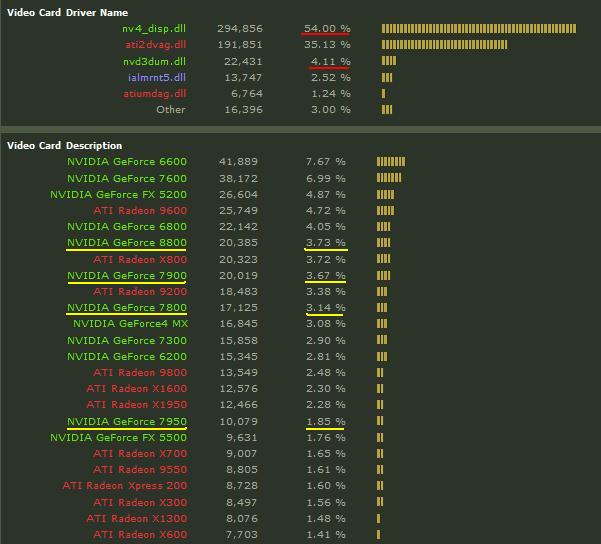The height and width of the screenshot is (544, 601).
Task: Select ATI Radeon X600 entry
Action: point(140,535)
